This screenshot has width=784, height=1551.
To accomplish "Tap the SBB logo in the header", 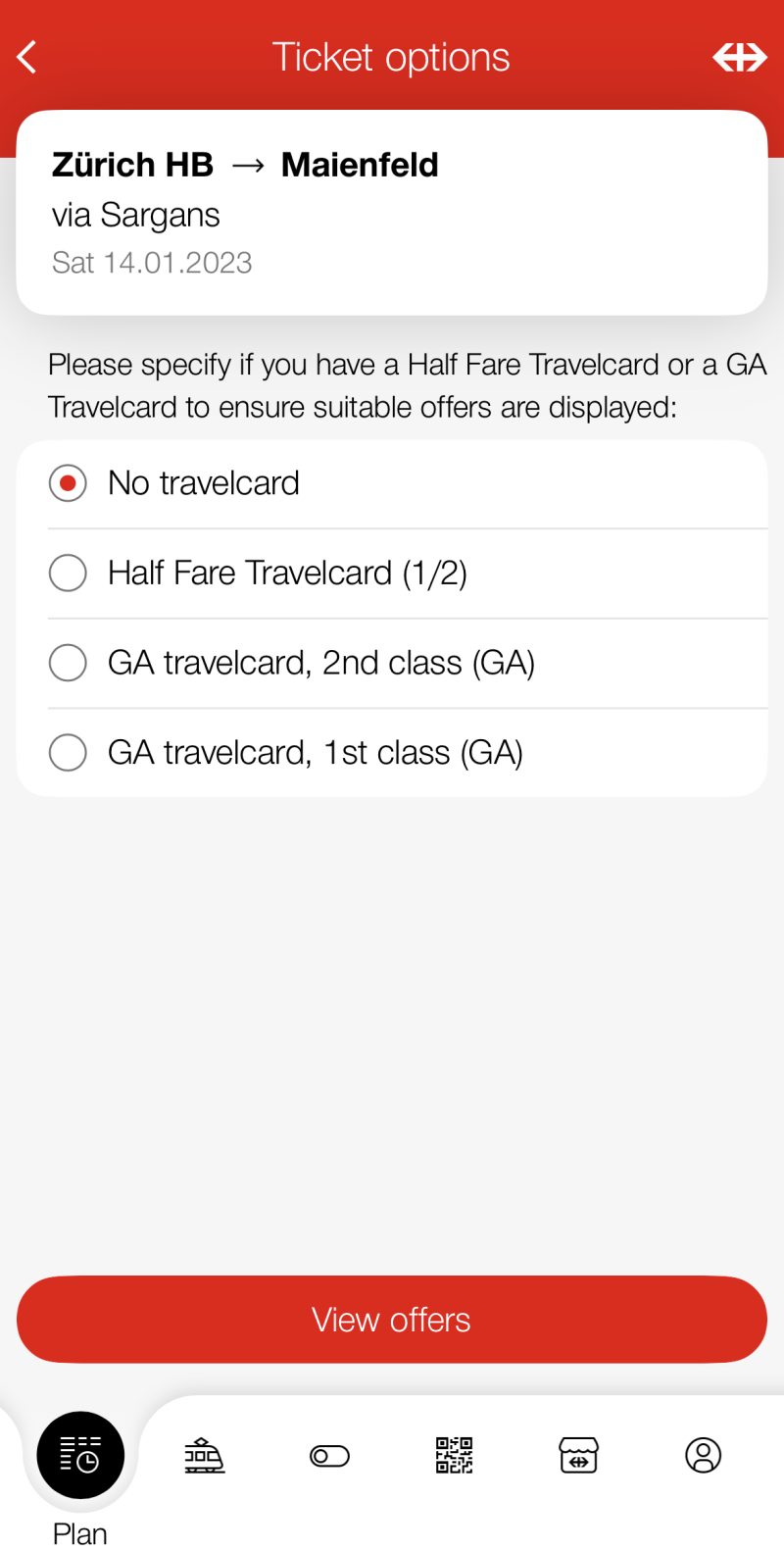I will pyautogui.click(x=739, y=57).
